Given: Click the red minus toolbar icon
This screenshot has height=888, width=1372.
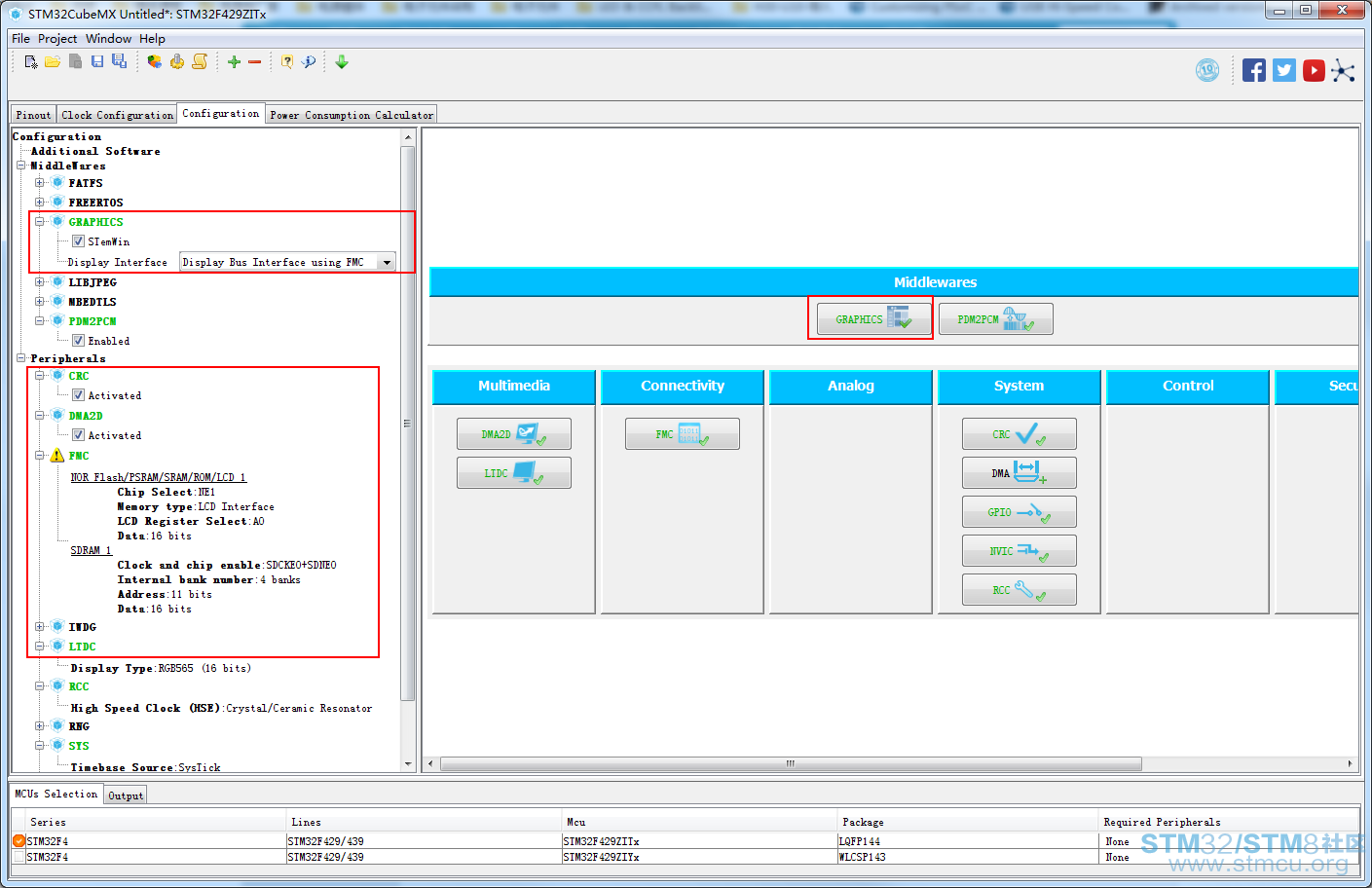Looking at the screenshot, I should click(x=255, y=62).
